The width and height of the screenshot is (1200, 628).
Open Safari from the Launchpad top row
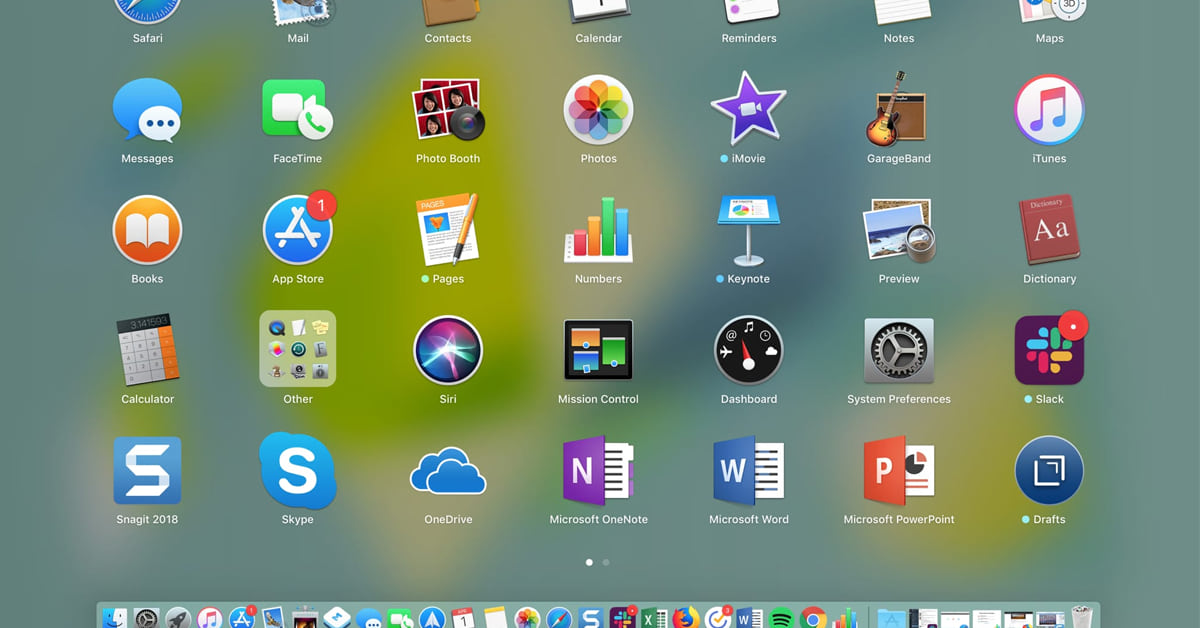[147, 10]
